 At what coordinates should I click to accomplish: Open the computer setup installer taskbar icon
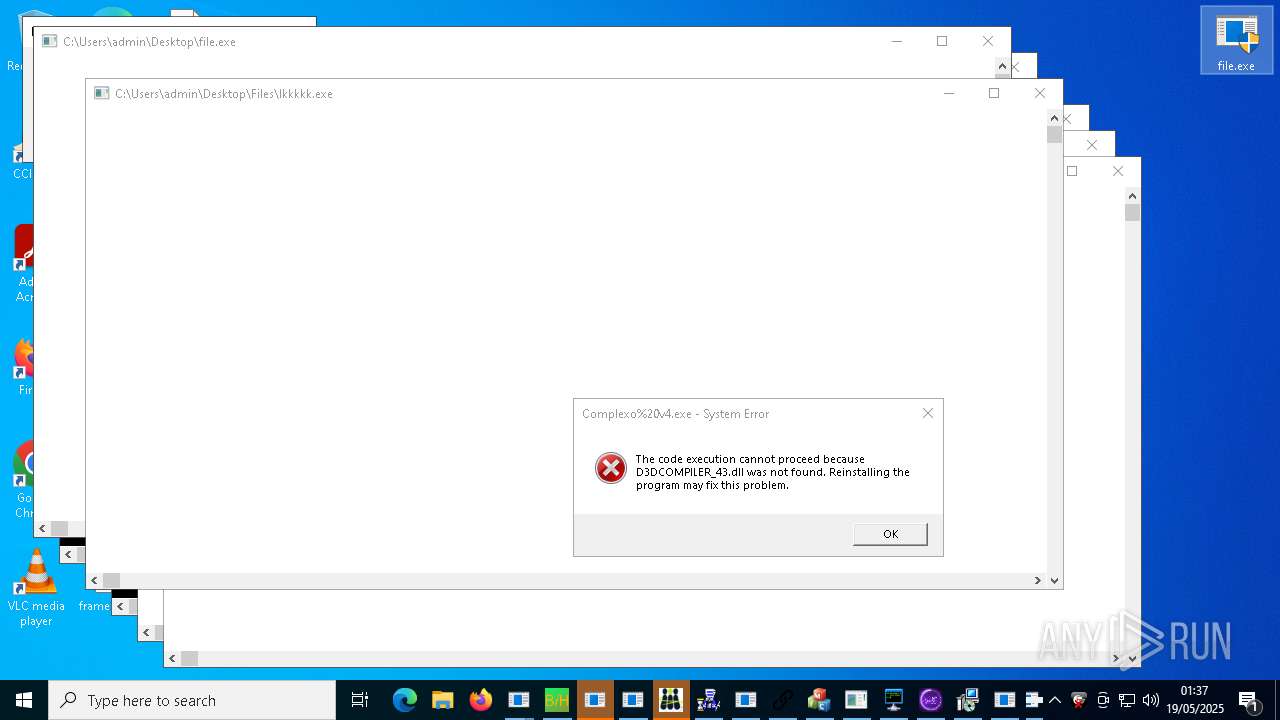click(968, 700)
